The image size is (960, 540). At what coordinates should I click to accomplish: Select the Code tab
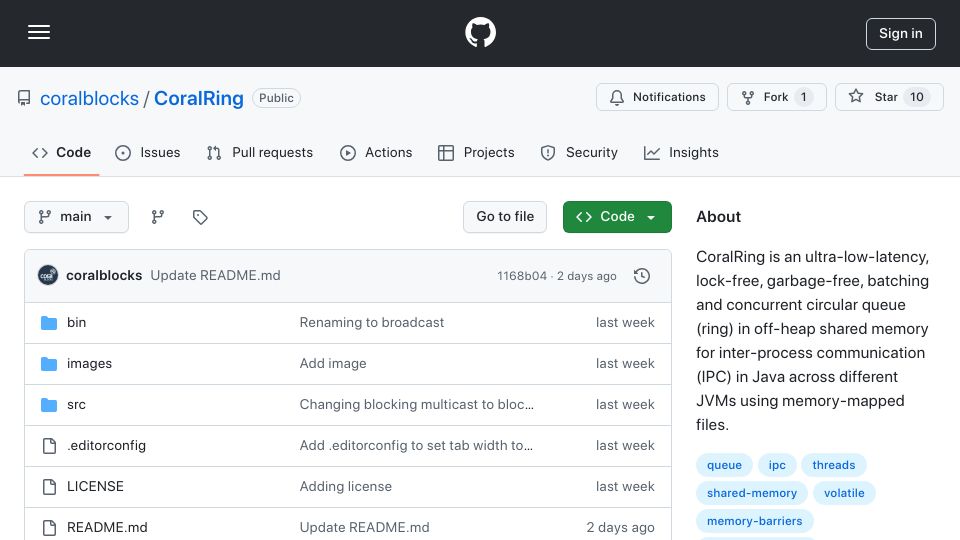[61, 152]
